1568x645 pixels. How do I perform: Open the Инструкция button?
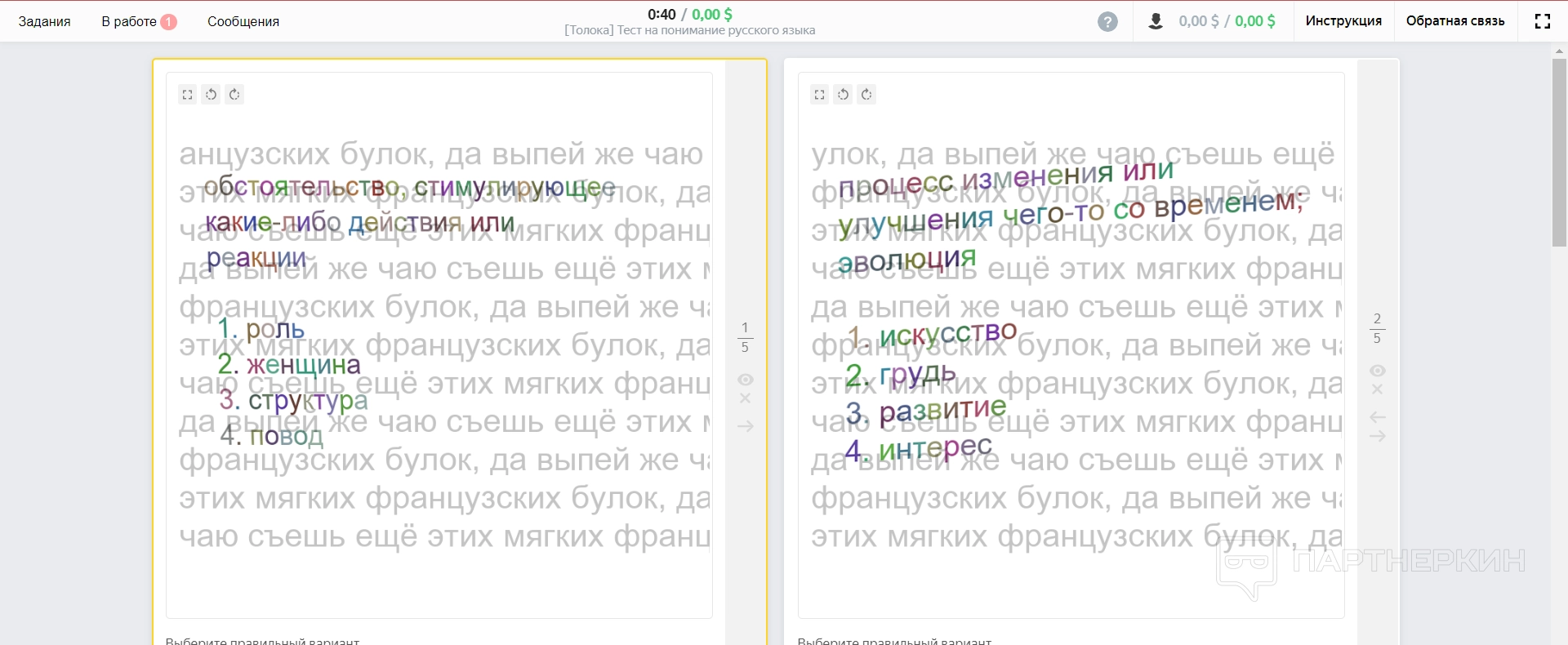[x=1343, y=21]
